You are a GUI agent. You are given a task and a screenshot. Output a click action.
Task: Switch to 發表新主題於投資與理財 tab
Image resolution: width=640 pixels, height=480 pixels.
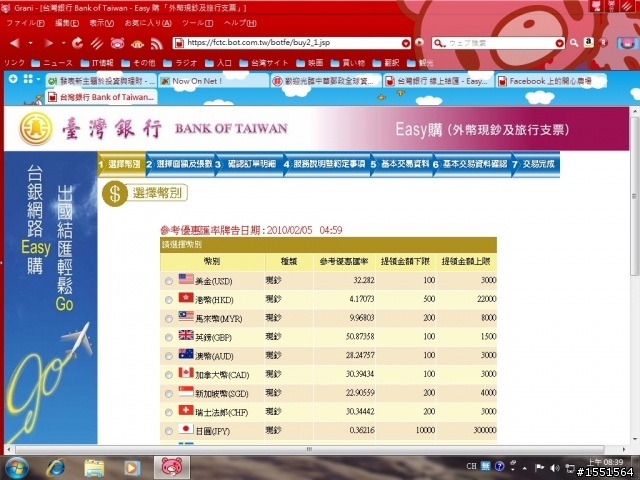101,81
